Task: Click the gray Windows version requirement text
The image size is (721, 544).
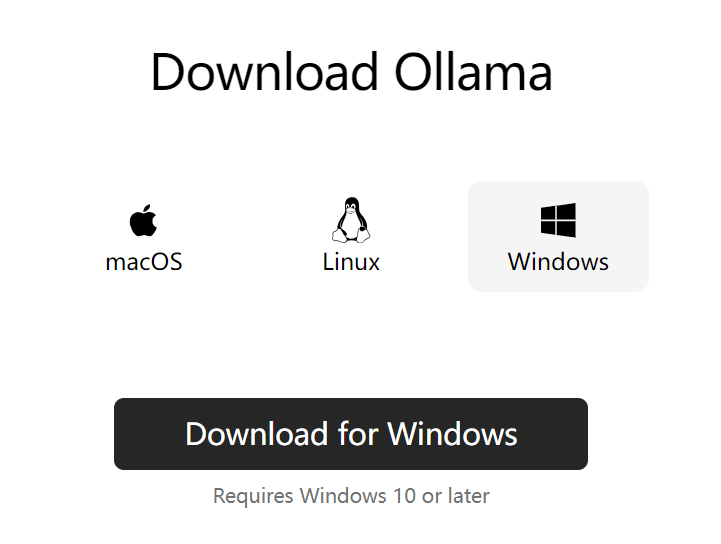Action: coord(351,496)
